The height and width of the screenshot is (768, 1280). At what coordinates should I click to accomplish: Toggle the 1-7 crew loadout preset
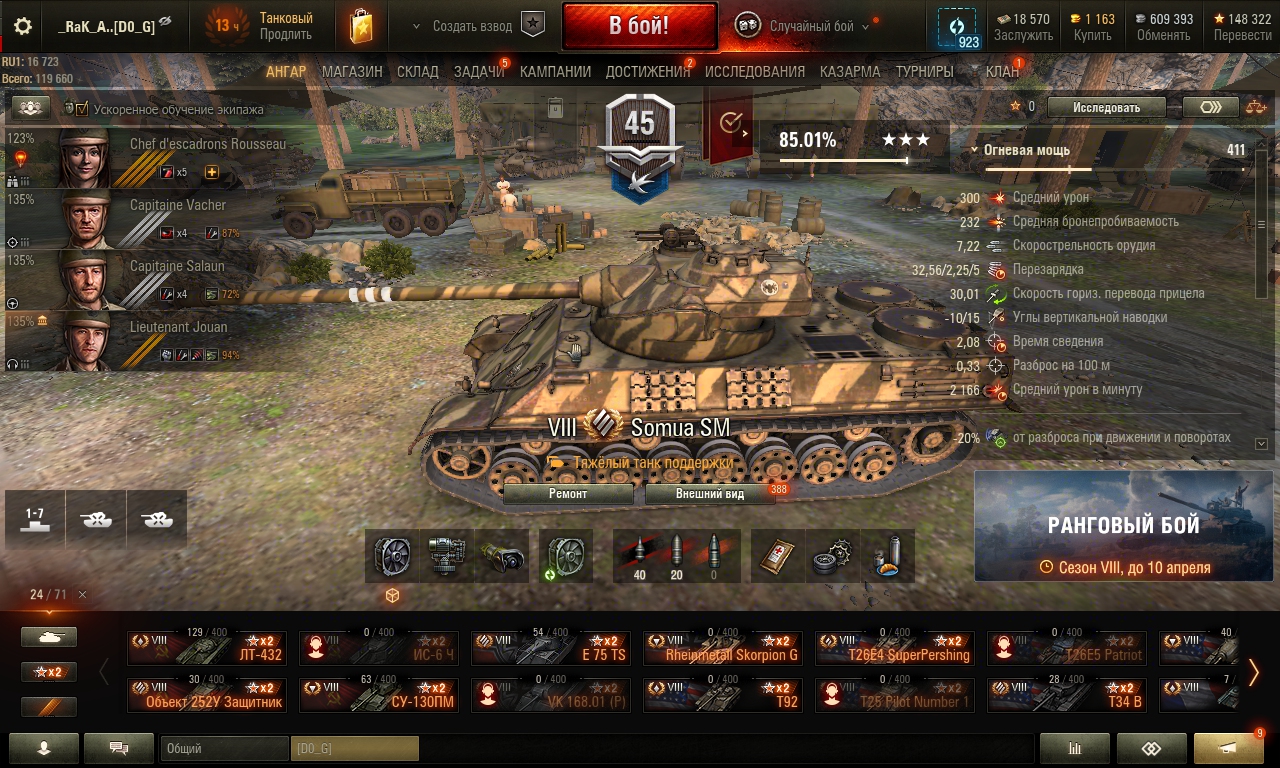[x=35, y=519]
